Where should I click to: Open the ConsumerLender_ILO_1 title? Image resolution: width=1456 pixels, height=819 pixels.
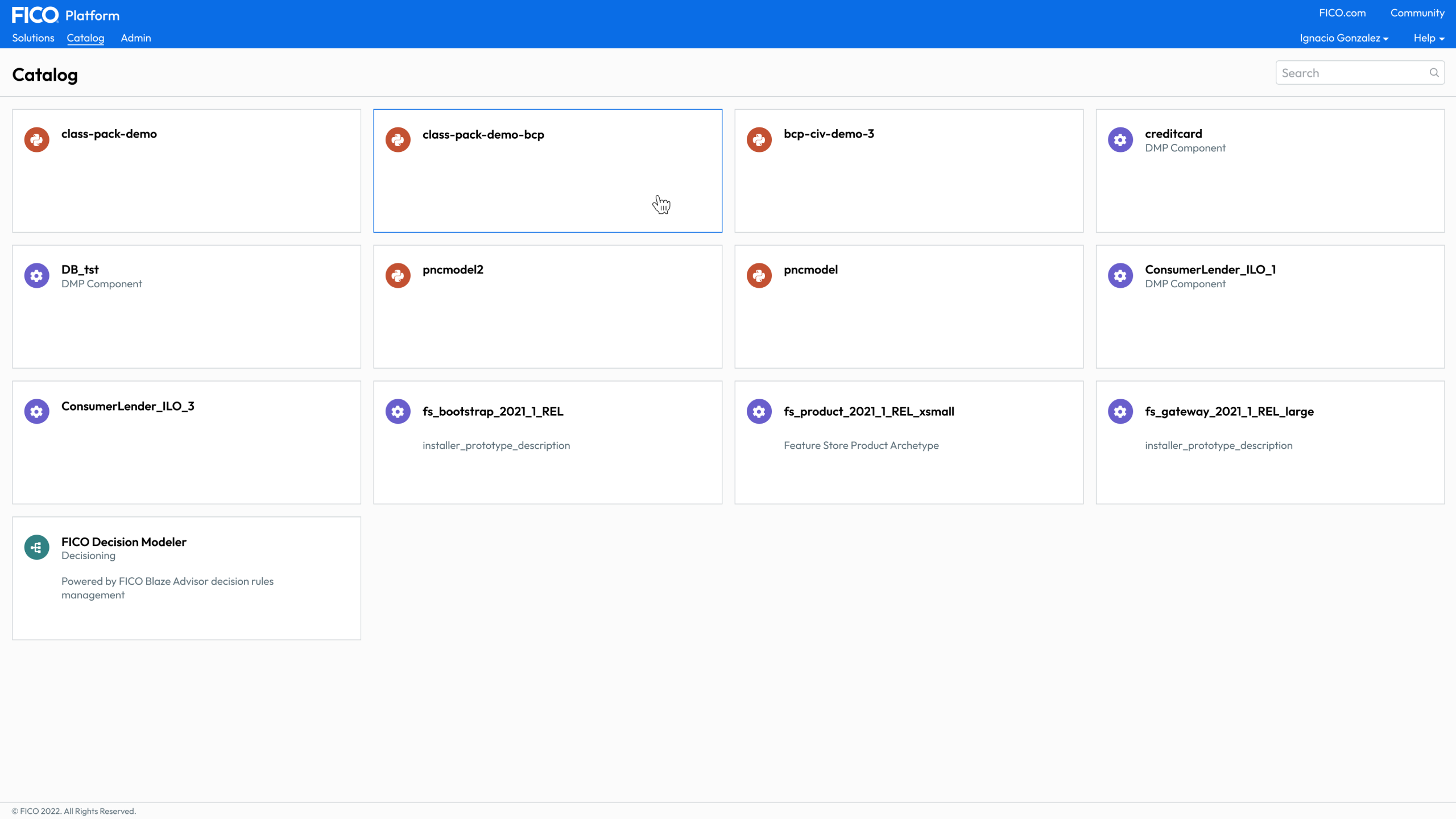1210,270
